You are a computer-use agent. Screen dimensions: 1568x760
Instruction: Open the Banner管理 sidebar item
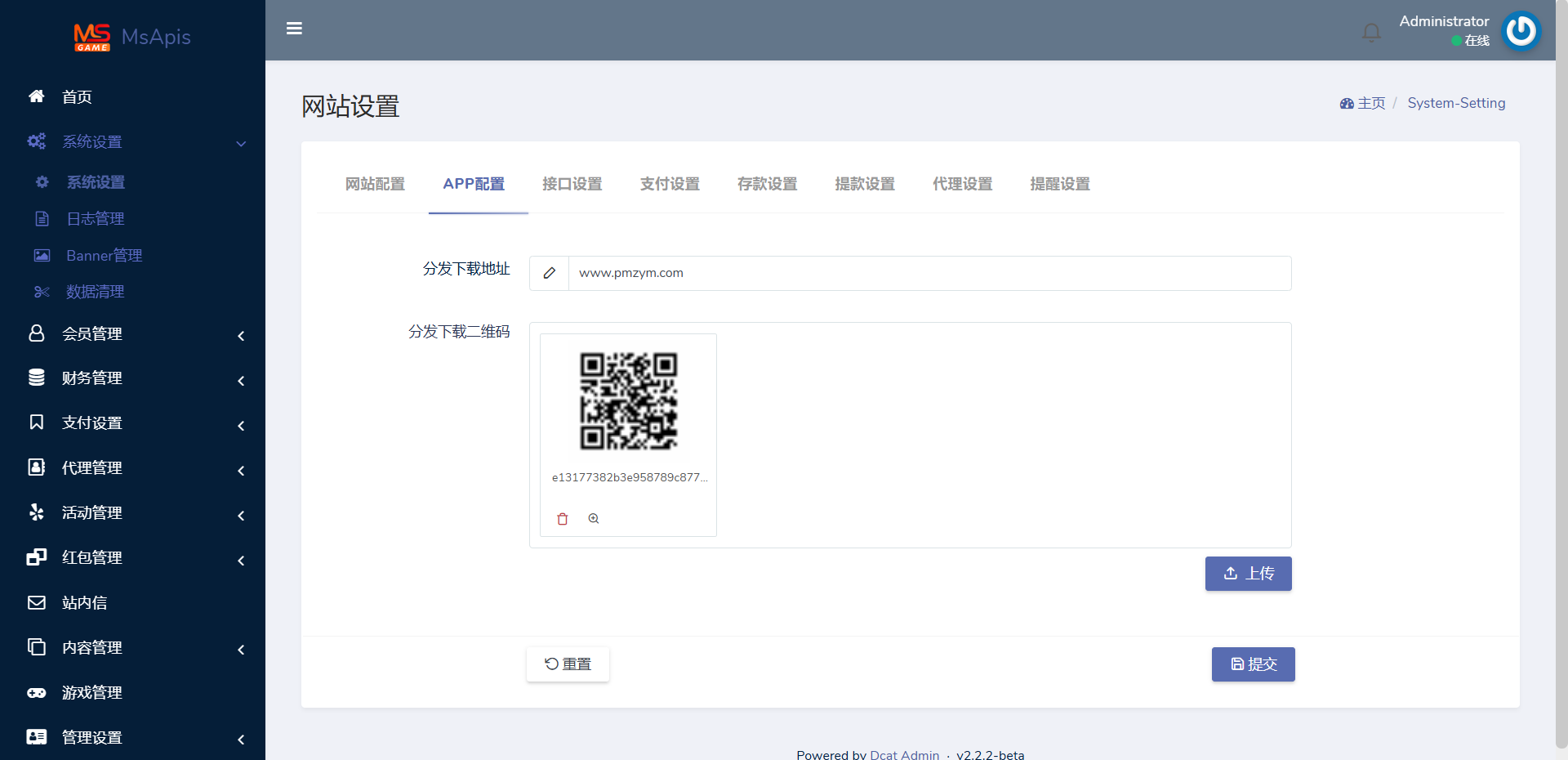[104, 256]
